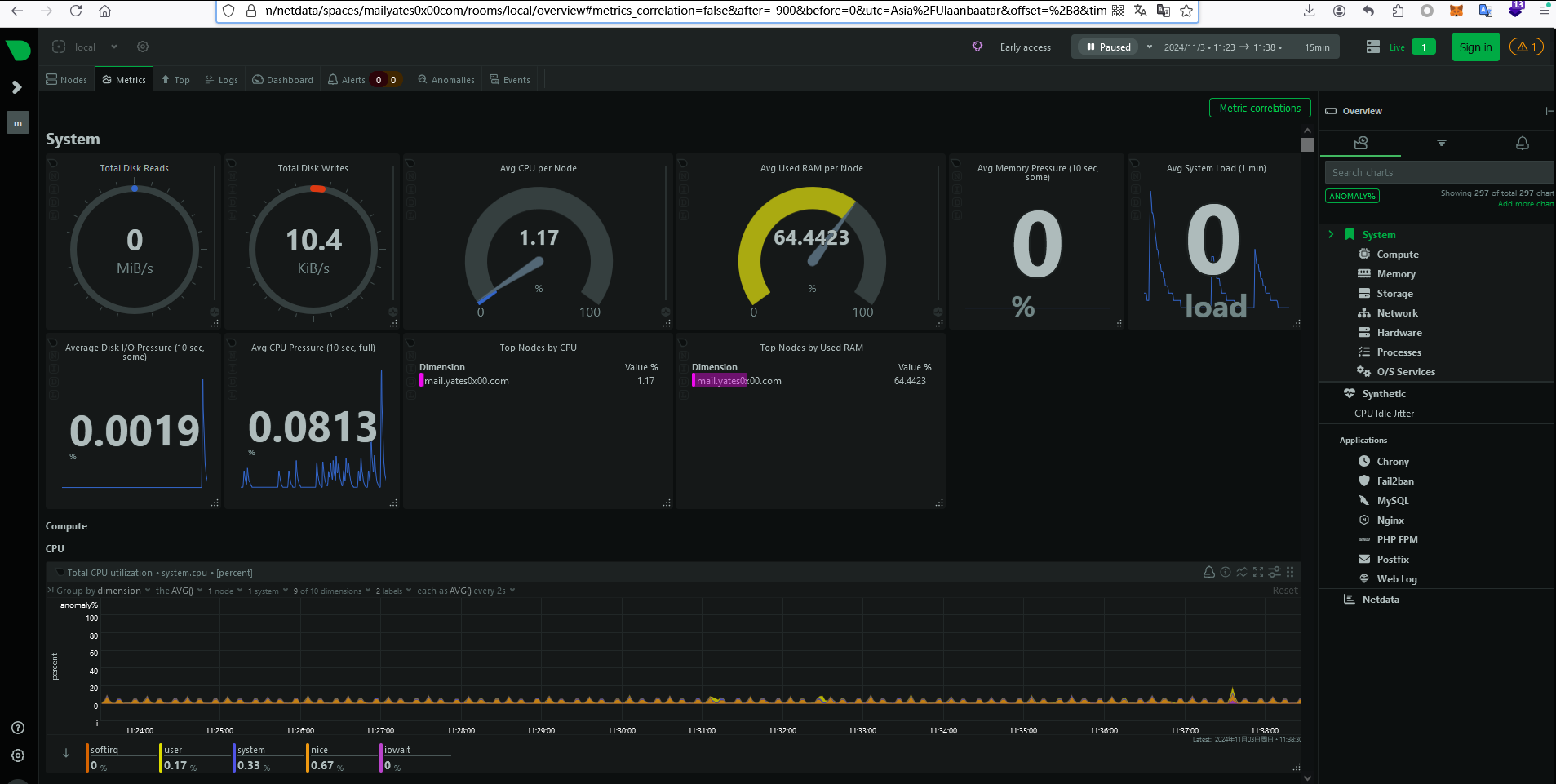The height and width of the screenshot is (784, 1556).
Task: Open the Anomalies tab
Action: click(446, 80)
